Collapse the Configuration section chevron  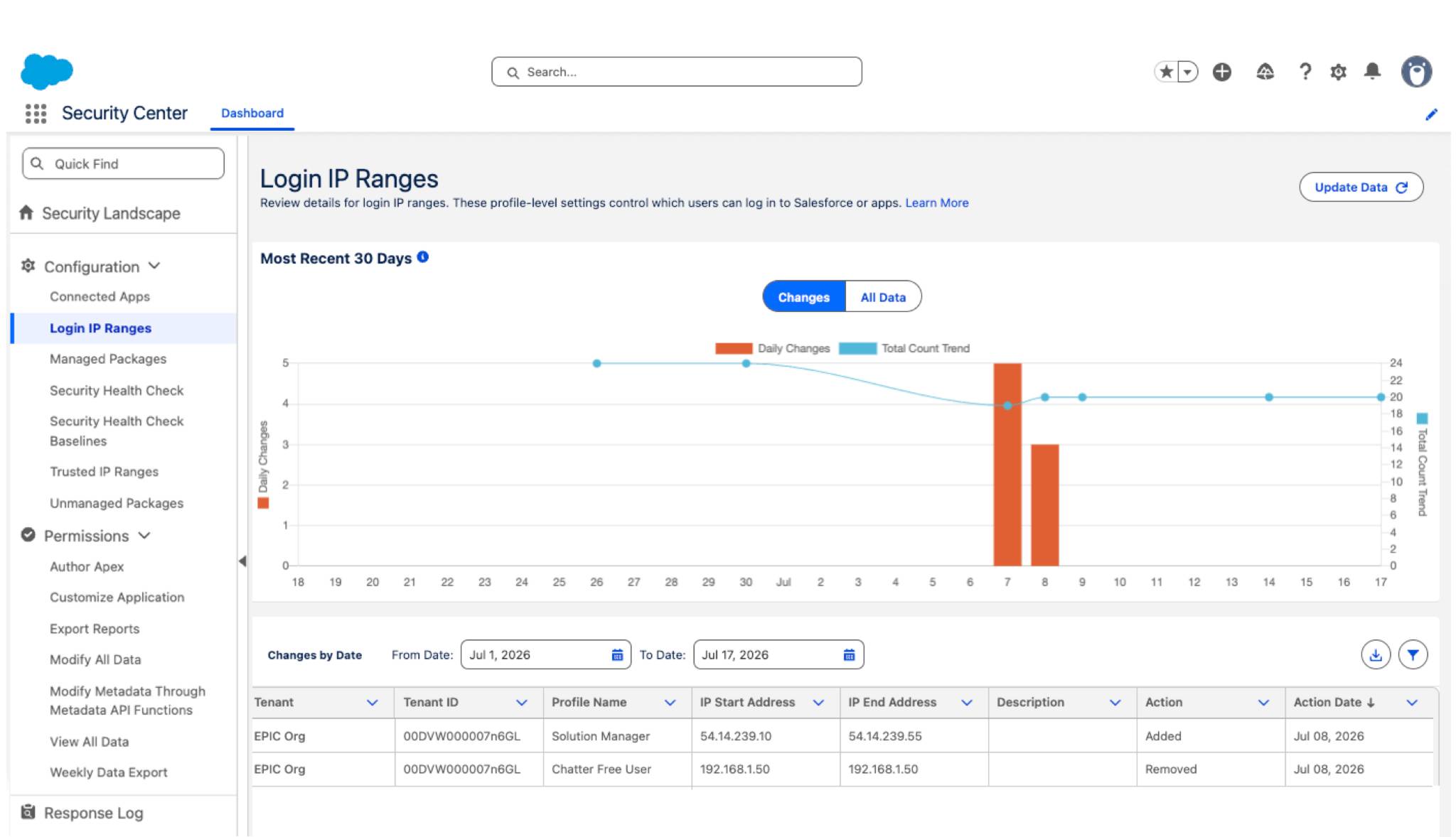pos(154,266)
